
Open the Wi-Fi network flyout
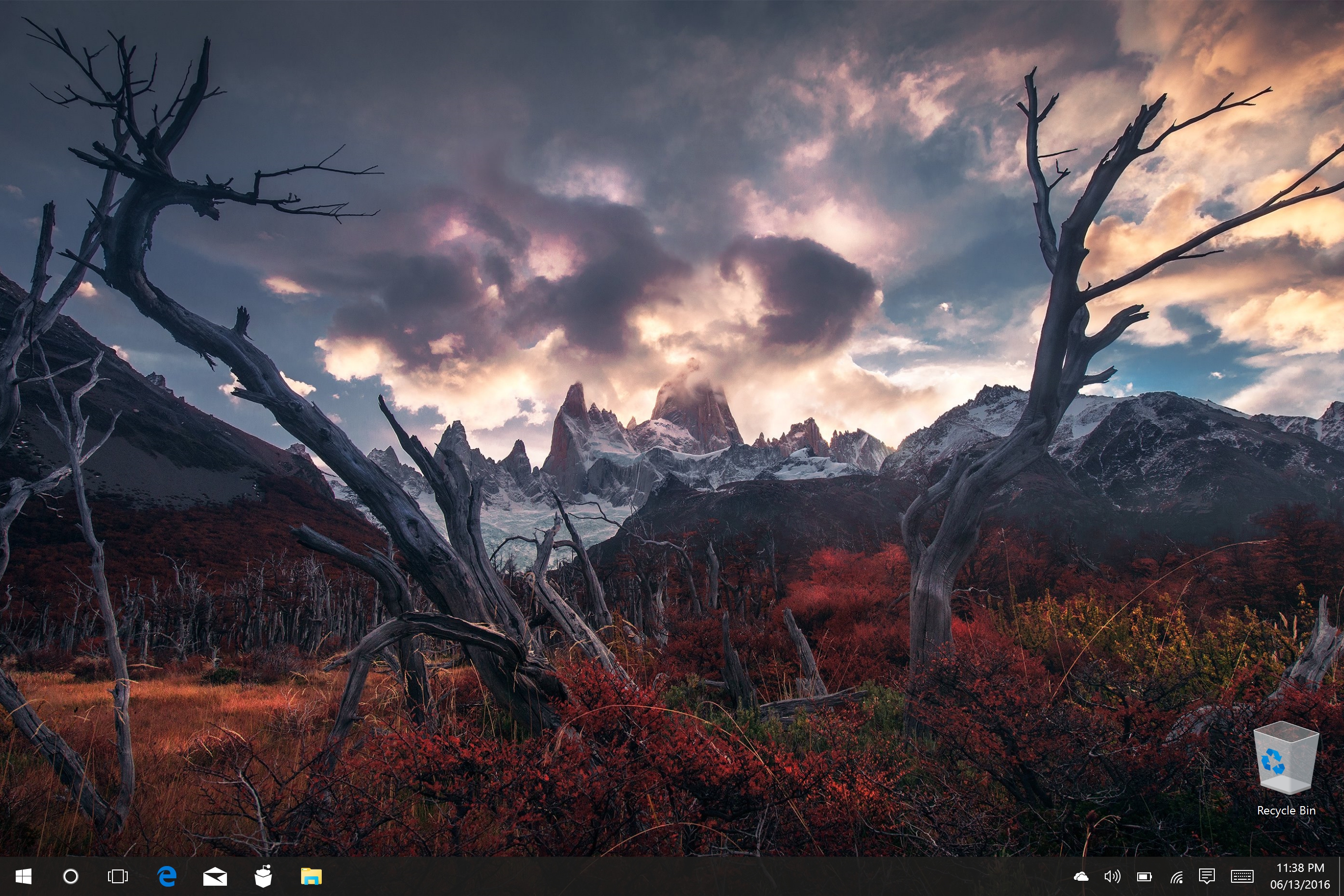click(x=1176, y=876)
